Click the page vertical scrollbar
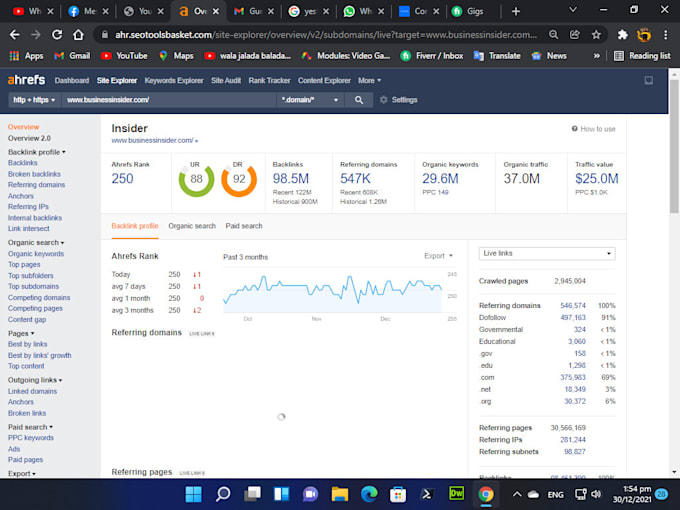Viewport: 680px width, 510px height. (x=674, y=147)
